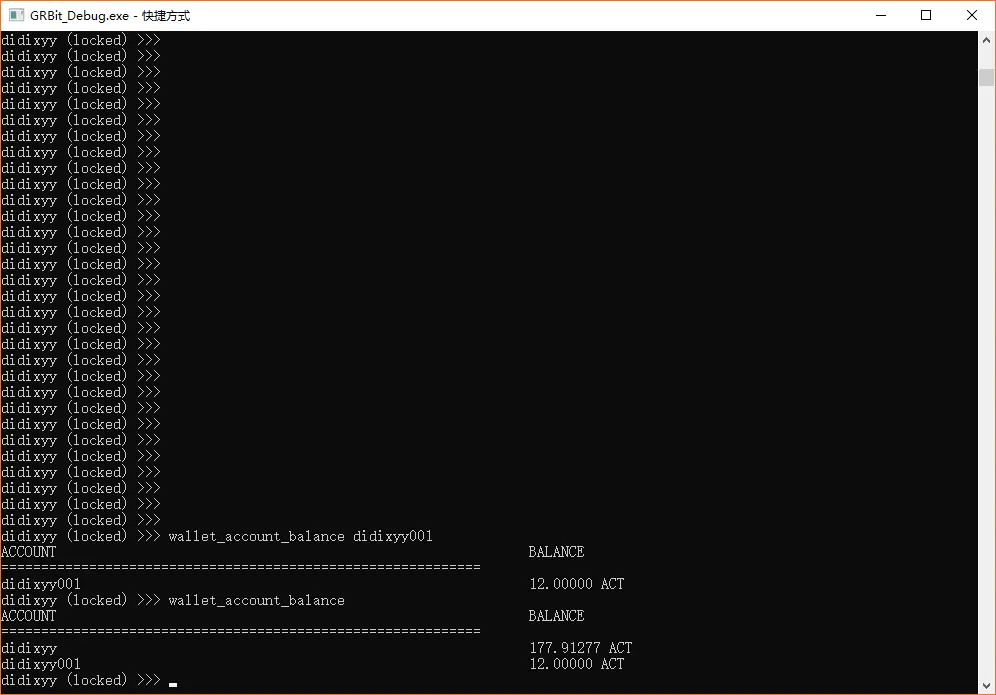Click the second BALANCE column header
The width and height of the screenshot is (996, 695).
tap(556, 616)
